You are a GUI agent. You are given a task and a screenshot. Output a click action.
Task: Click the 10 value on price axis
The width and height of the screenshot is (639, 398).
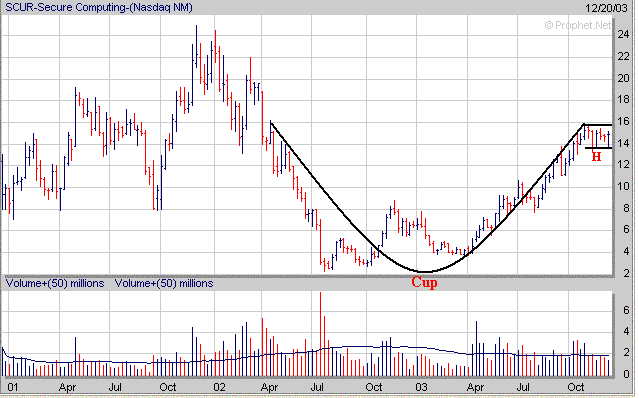(x=624, y=187)
